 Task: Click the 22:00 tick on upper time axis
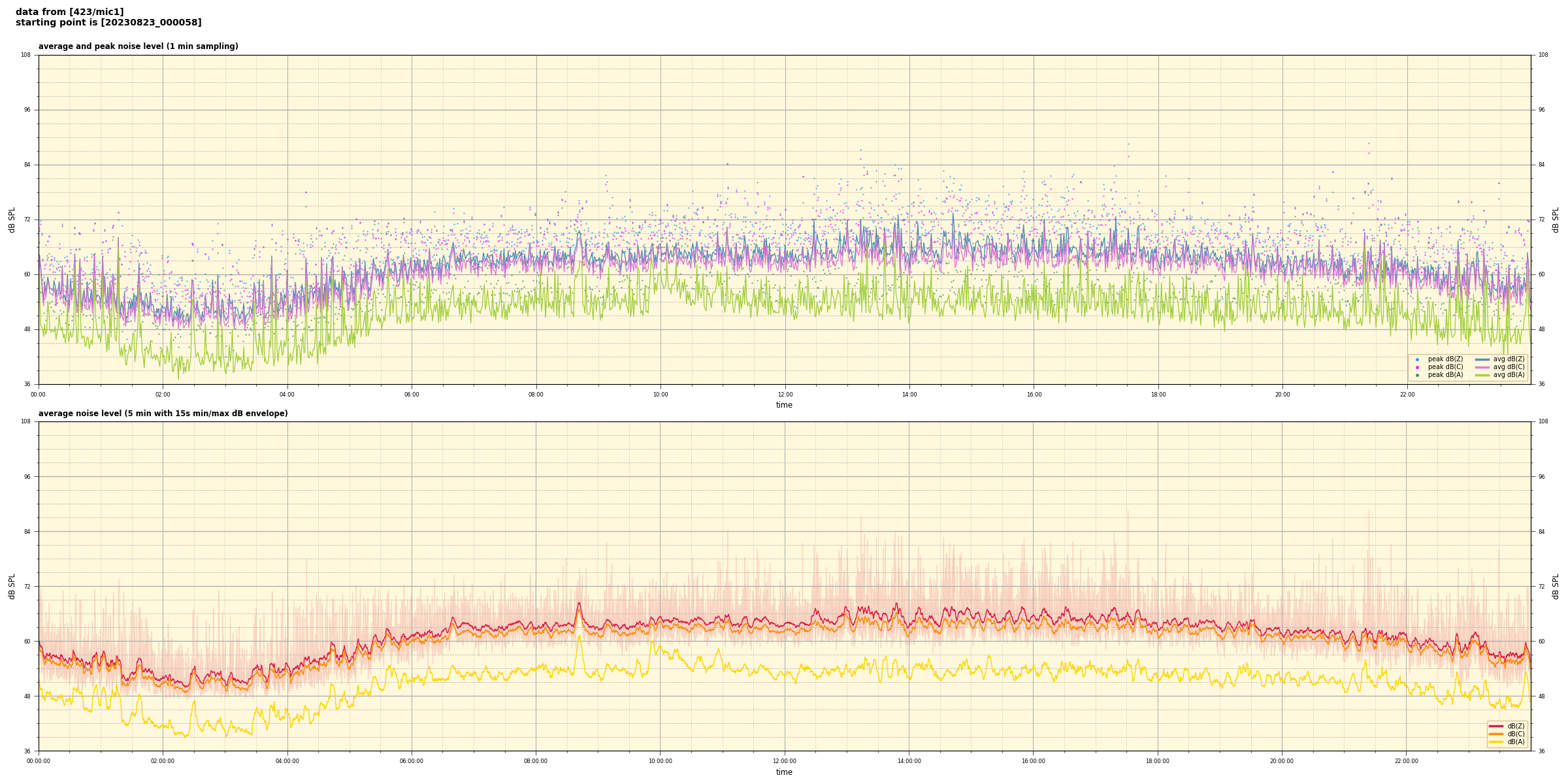point(1407,395)
